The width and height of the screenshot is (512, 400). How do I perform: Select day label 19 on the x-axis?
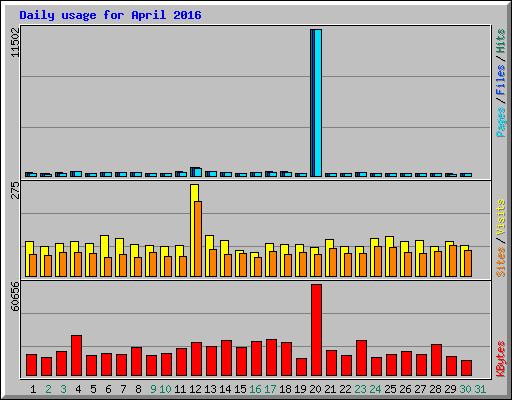pos(300,389)
